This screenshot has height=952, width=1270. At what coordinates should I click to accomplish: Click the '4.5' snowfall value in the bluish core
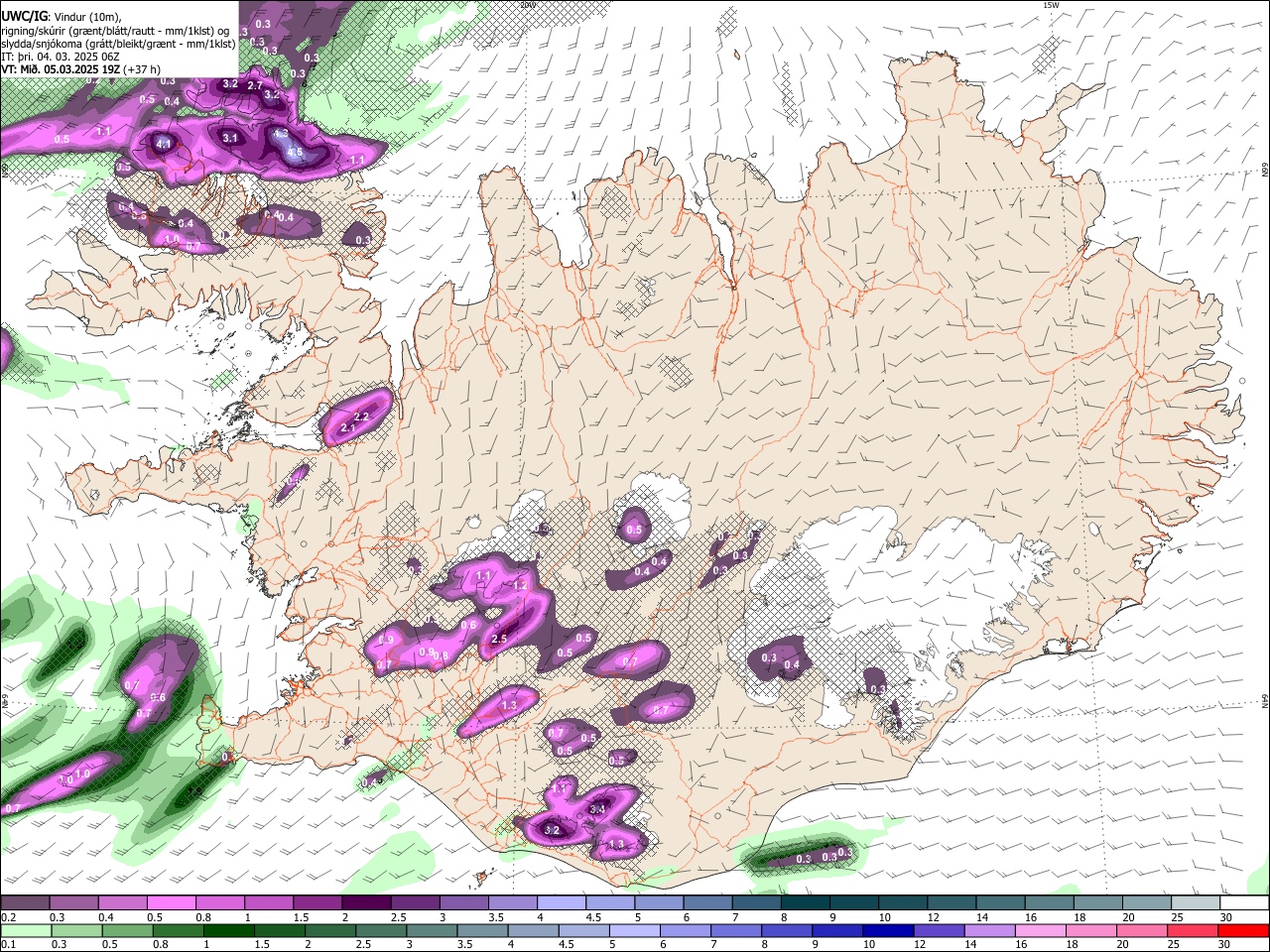(294, 152)
